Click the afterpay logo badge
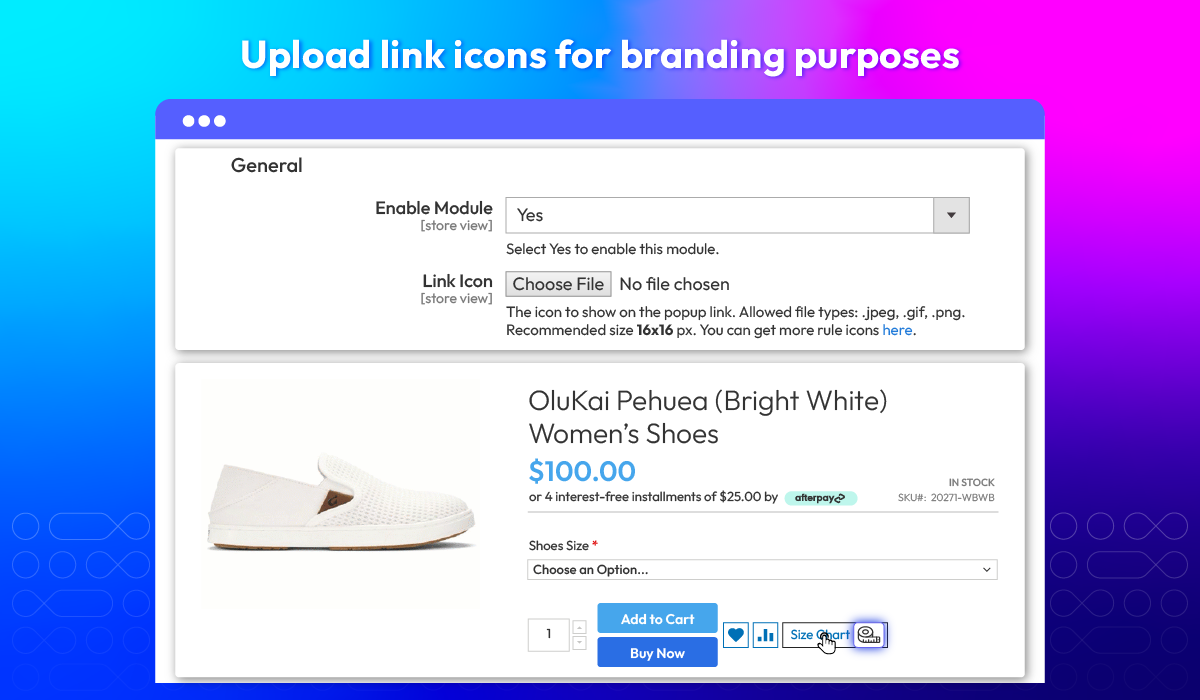The image size is (1200, 700). coord(820,497)
